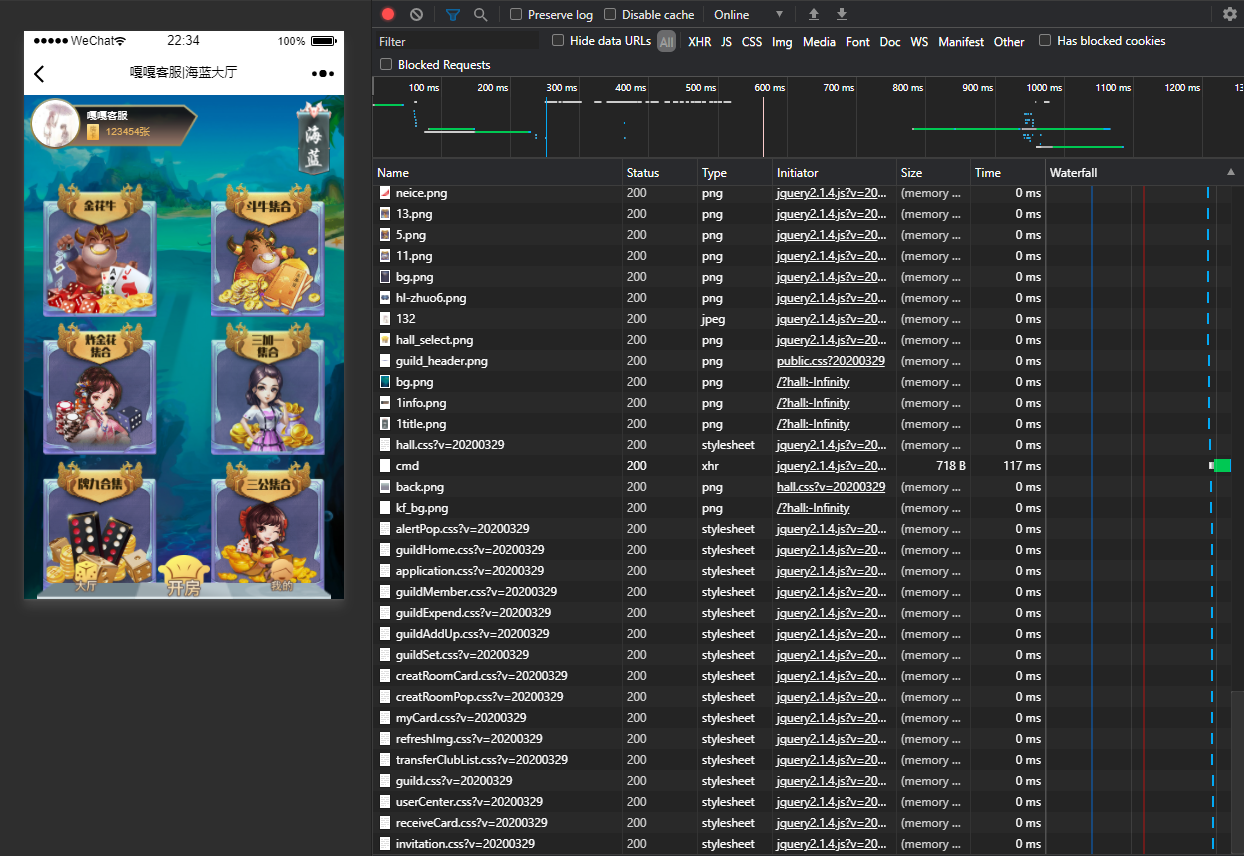Image resolution: width=1244 pixels, height=856 pixels.
Task: Click into the Filter text field
Action: [x=458, y=41]
